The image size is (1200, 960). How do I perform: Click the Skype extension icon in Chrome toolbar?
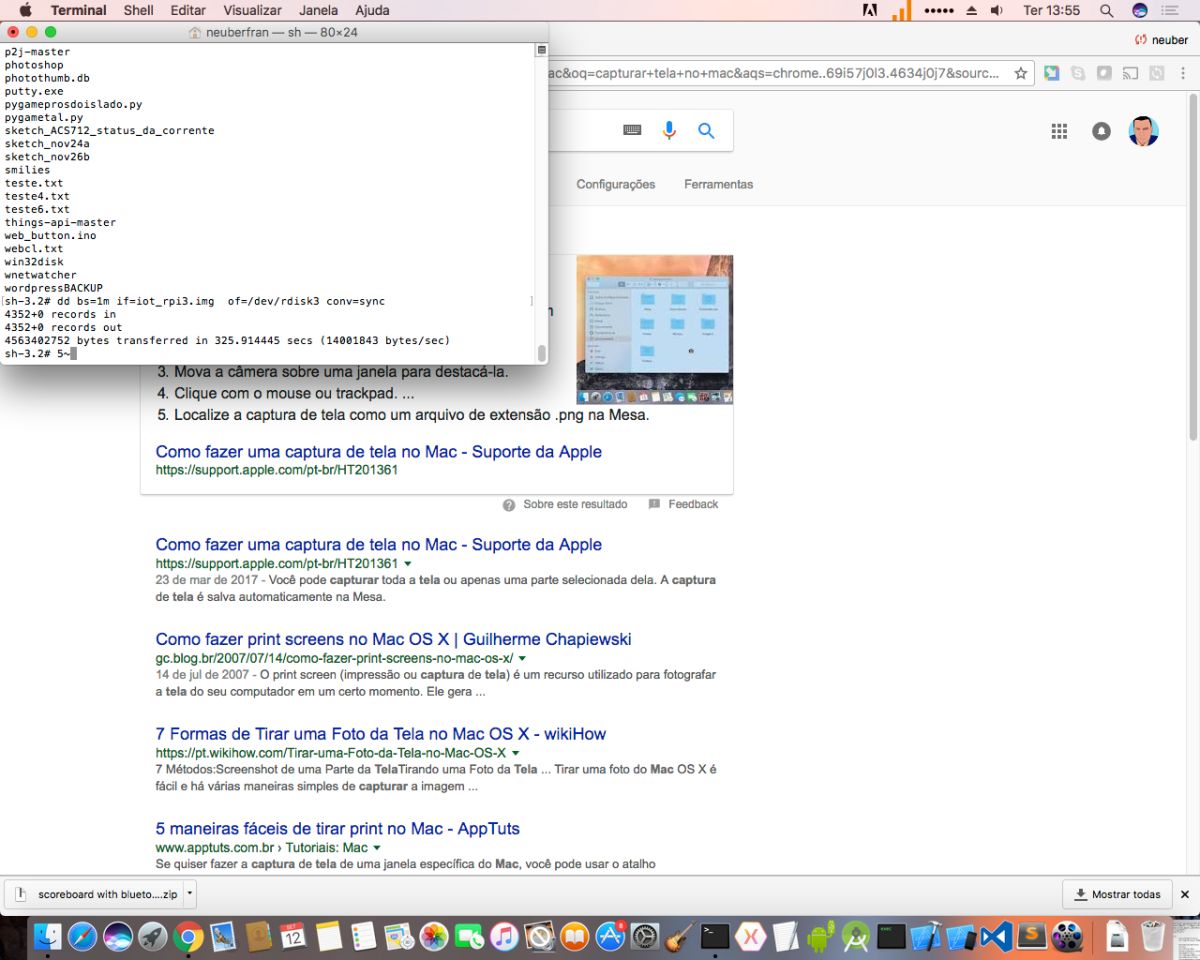[1078, 73]
